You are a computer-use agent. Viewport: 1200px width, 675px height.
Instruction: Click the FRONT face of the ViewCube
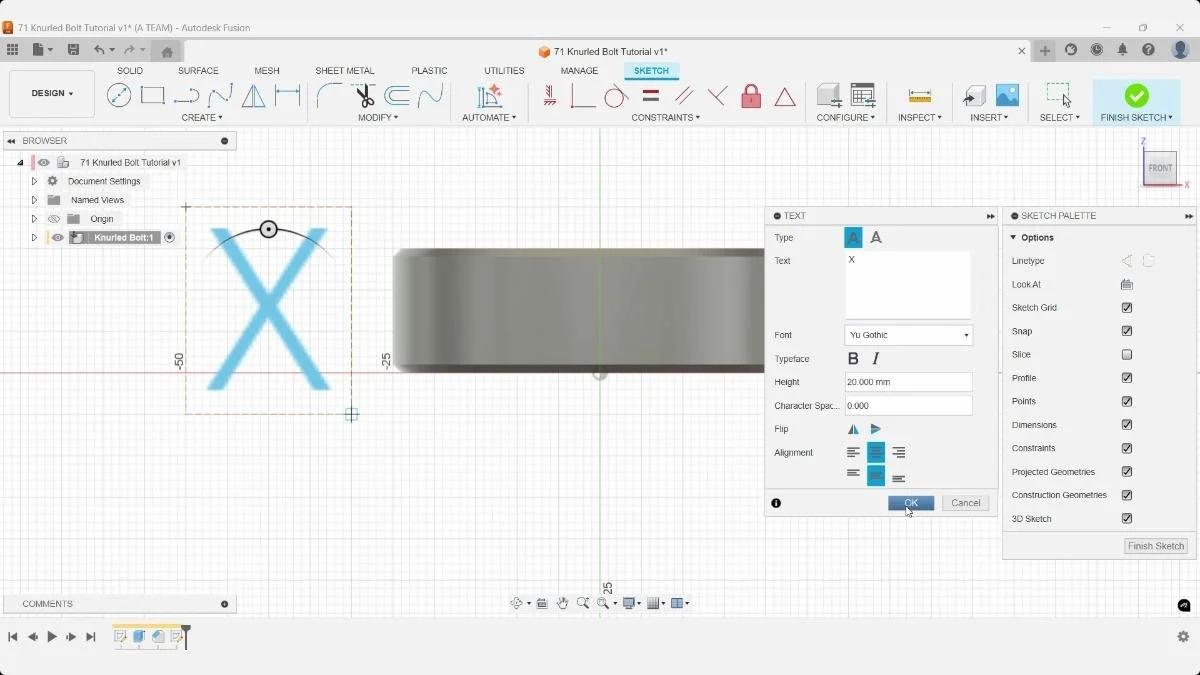click(x=1160, y=168)
